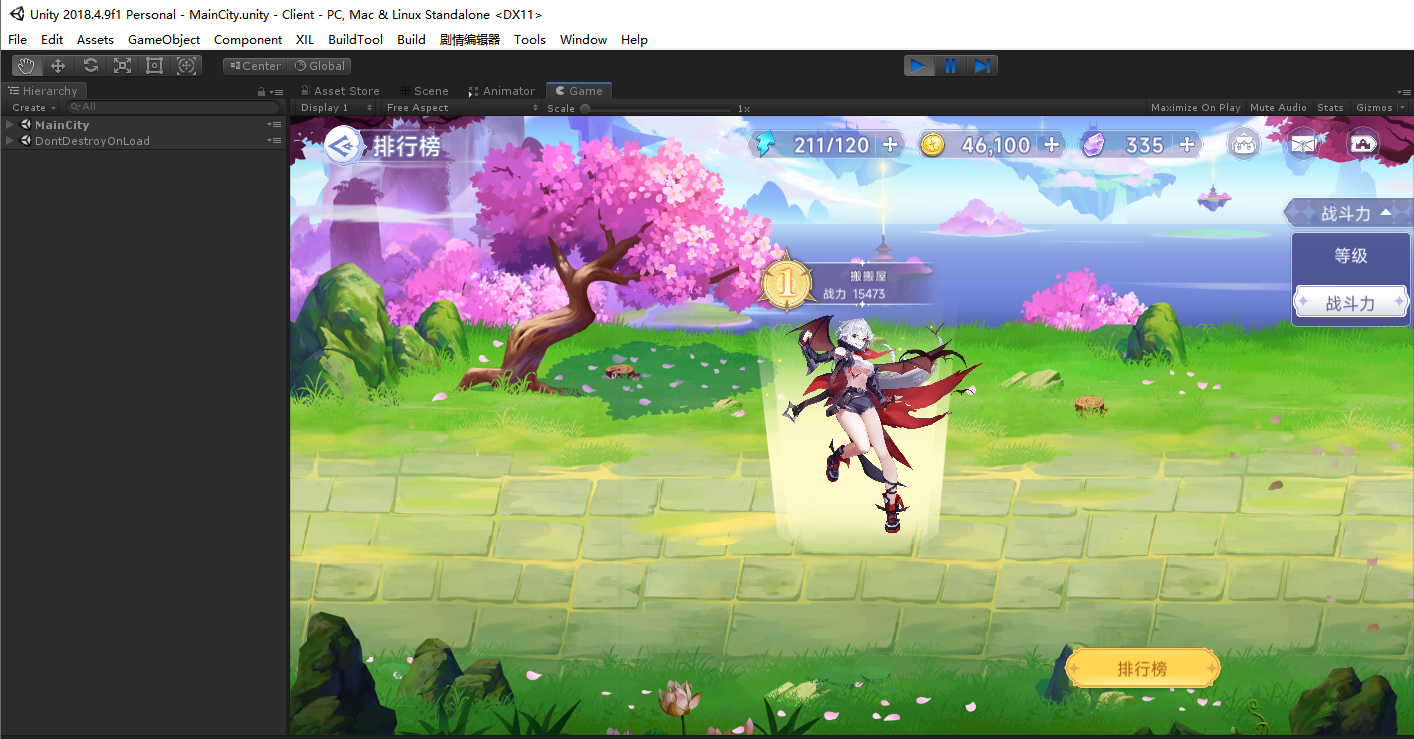Open the Gizmos dropdown
1414x739 pixels.
[1379, 108]
